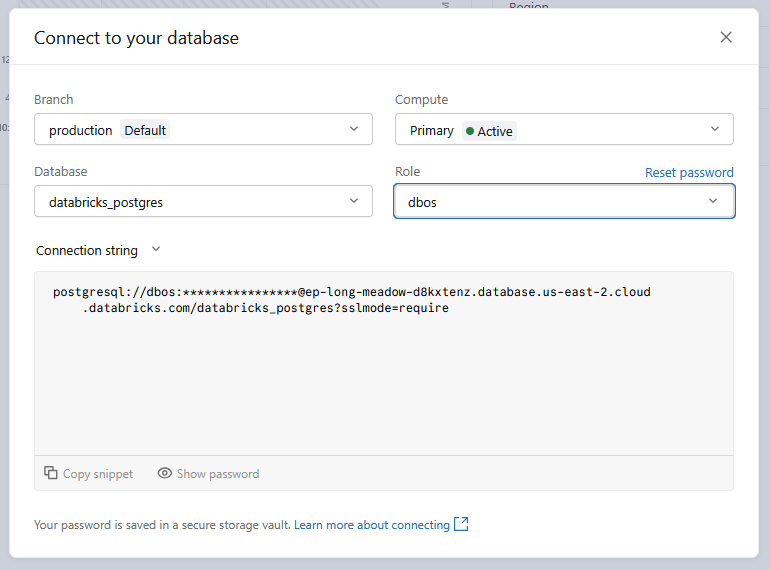Click the external link icon after Learn more
The width and height of the screenshot is (770, 570).
461,524
